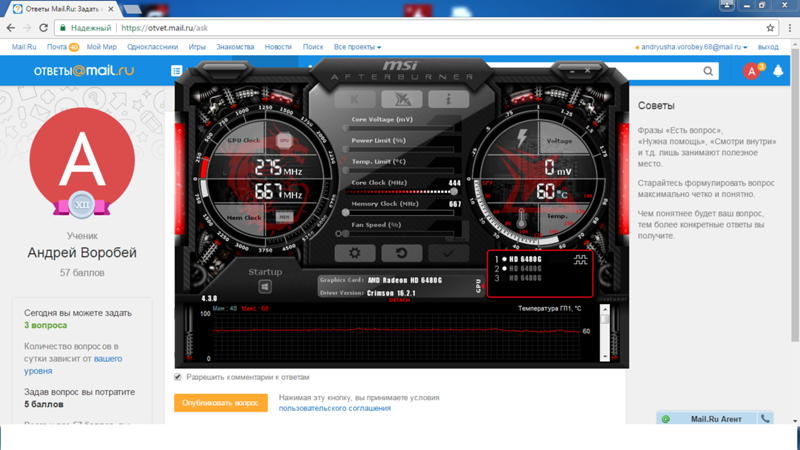Apply settings with the checkmark button

click(448, 253)
